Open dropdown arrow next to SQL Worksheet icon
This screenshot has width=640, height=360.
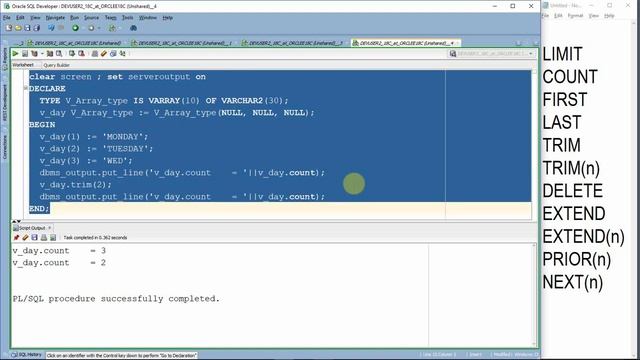pyautogui.click(x=120, y=28)
